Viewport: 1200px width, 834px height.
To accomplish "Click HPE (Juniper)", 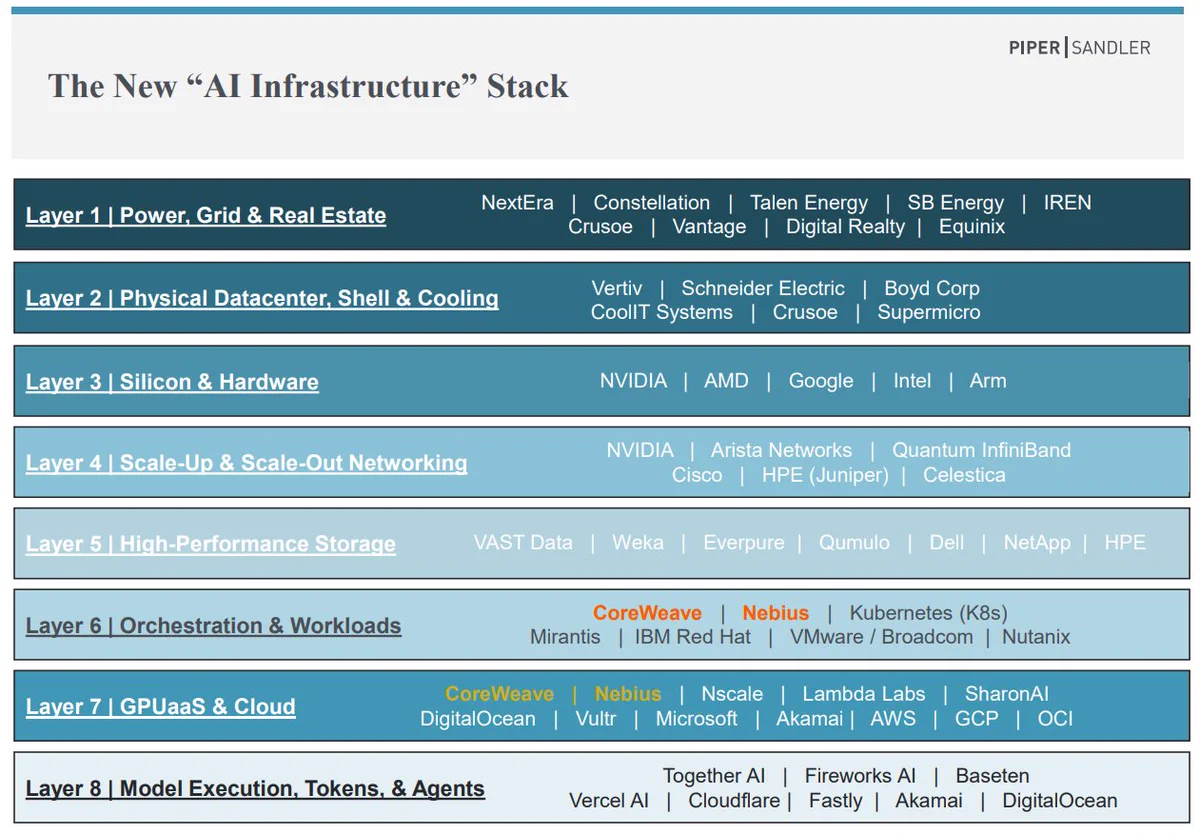I will (x=825, y=475).
